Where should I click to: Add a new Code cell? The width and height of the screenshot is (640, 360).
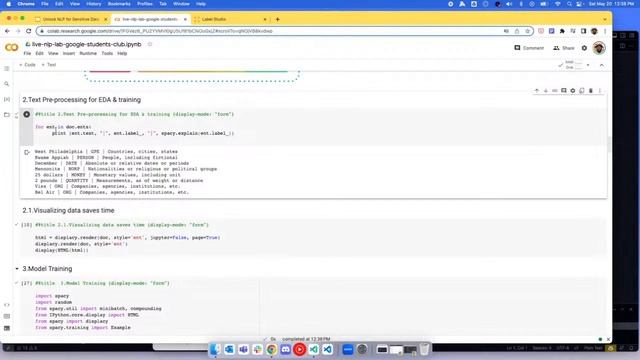click(x=27, y=65)
